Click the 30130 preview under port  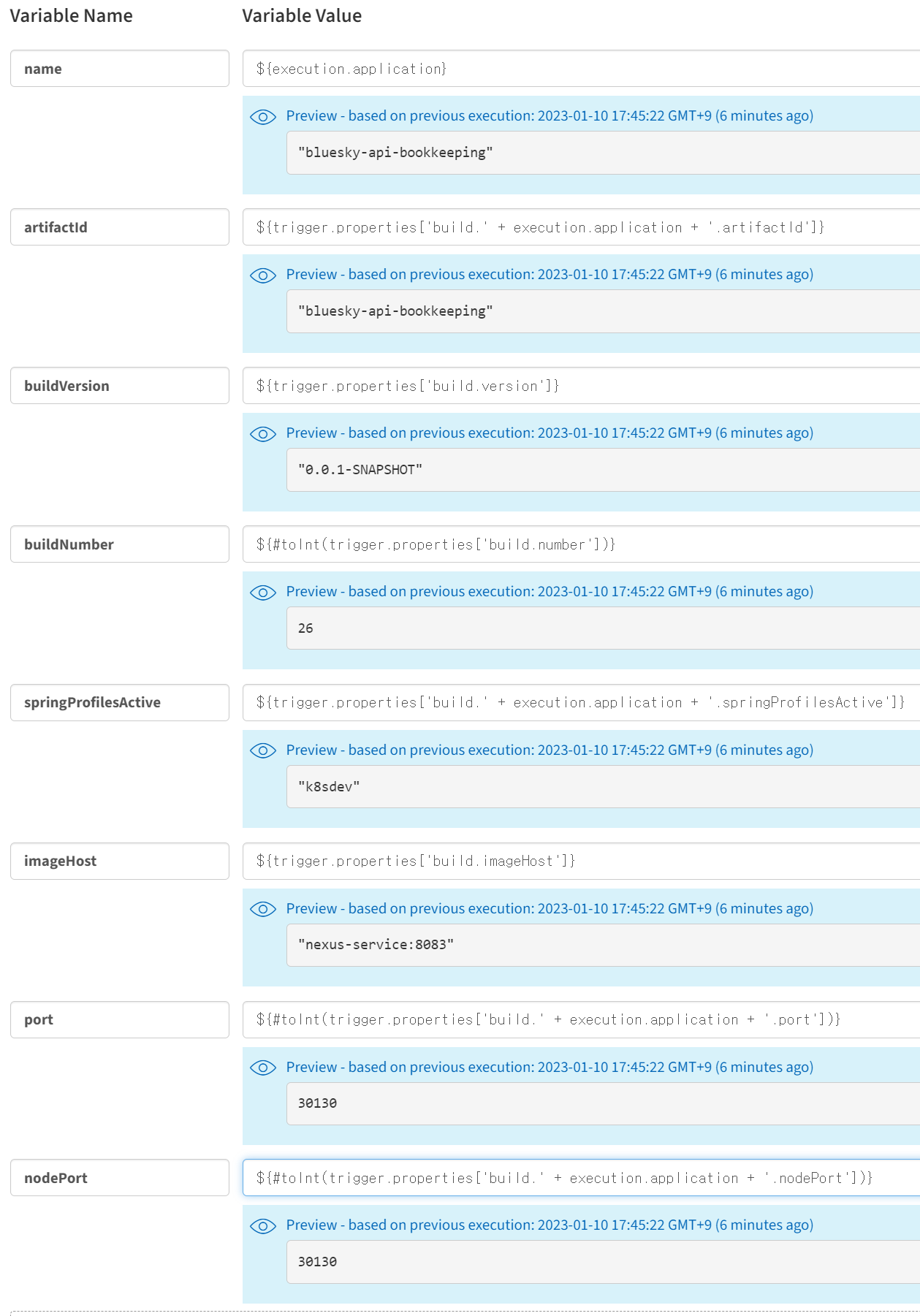tap(603, 1103)
